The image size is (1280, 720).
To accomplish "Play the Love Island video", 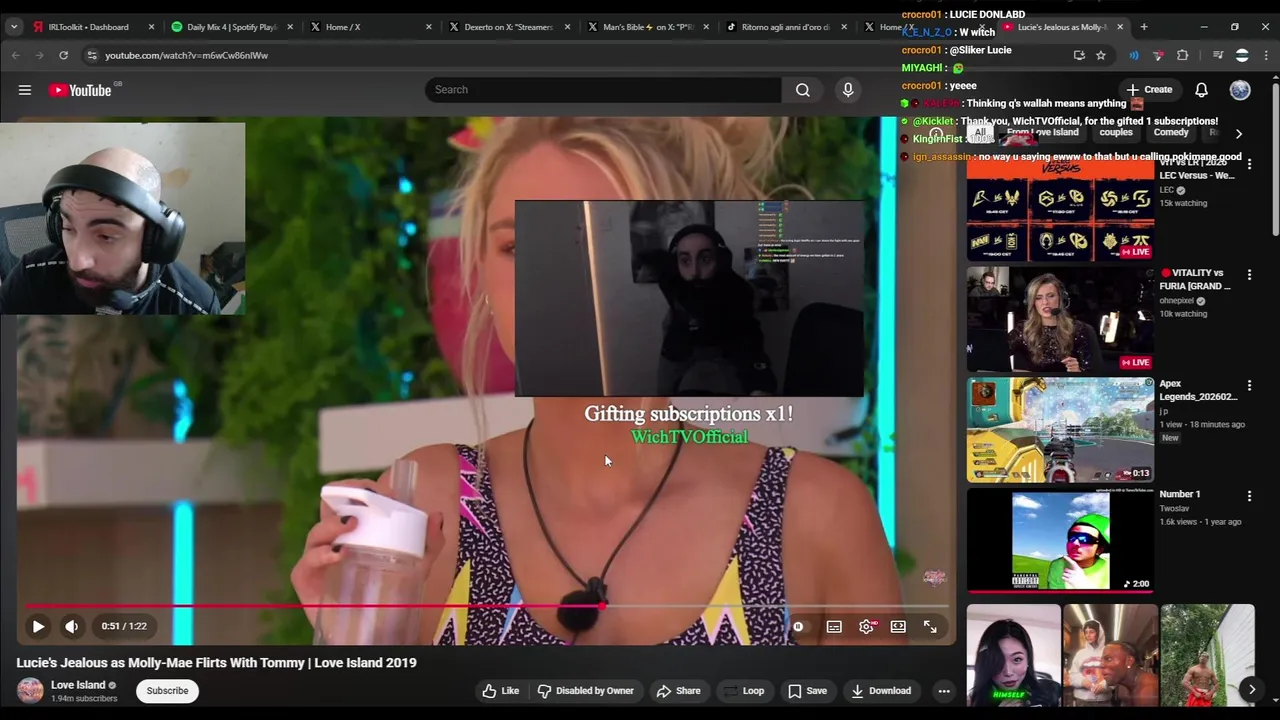I will 38,627.
